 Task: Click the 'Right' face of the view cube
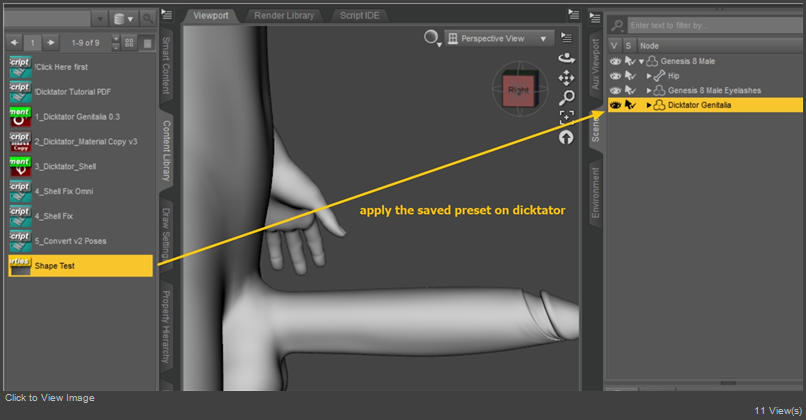[x=518, y=90]
